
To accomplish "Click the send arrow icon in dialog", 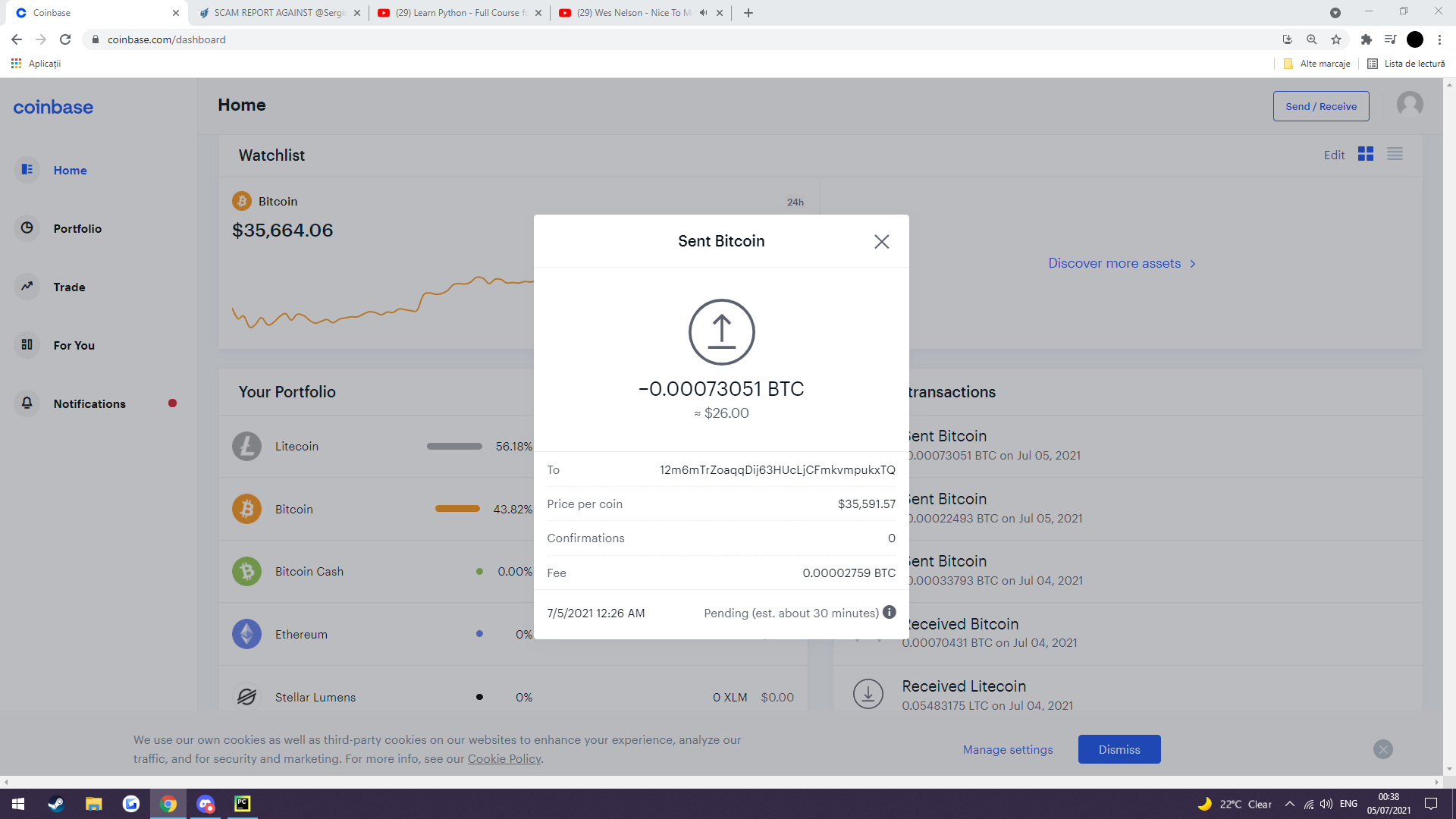I will [721, 332].
